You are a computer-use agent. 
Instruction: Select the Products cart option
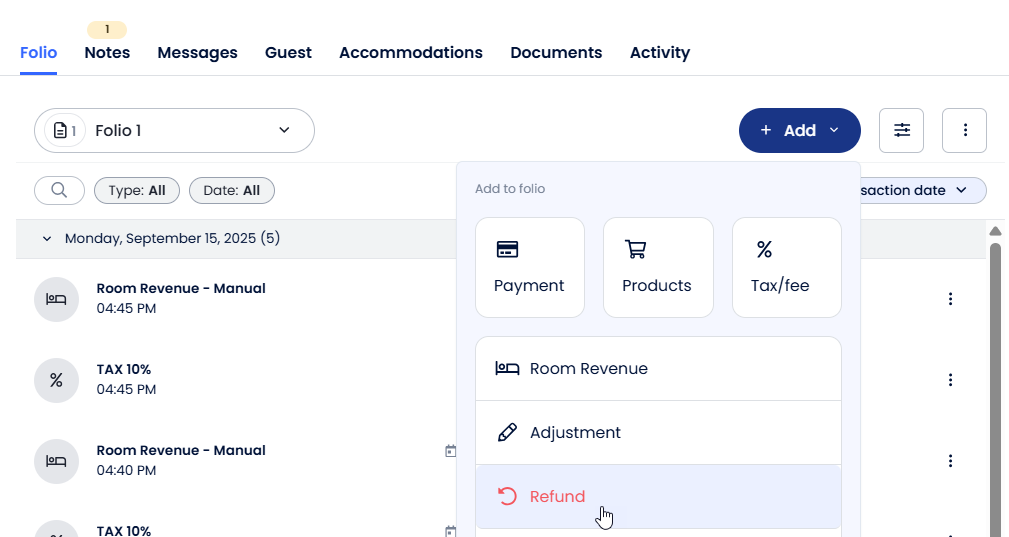[657, 267]
